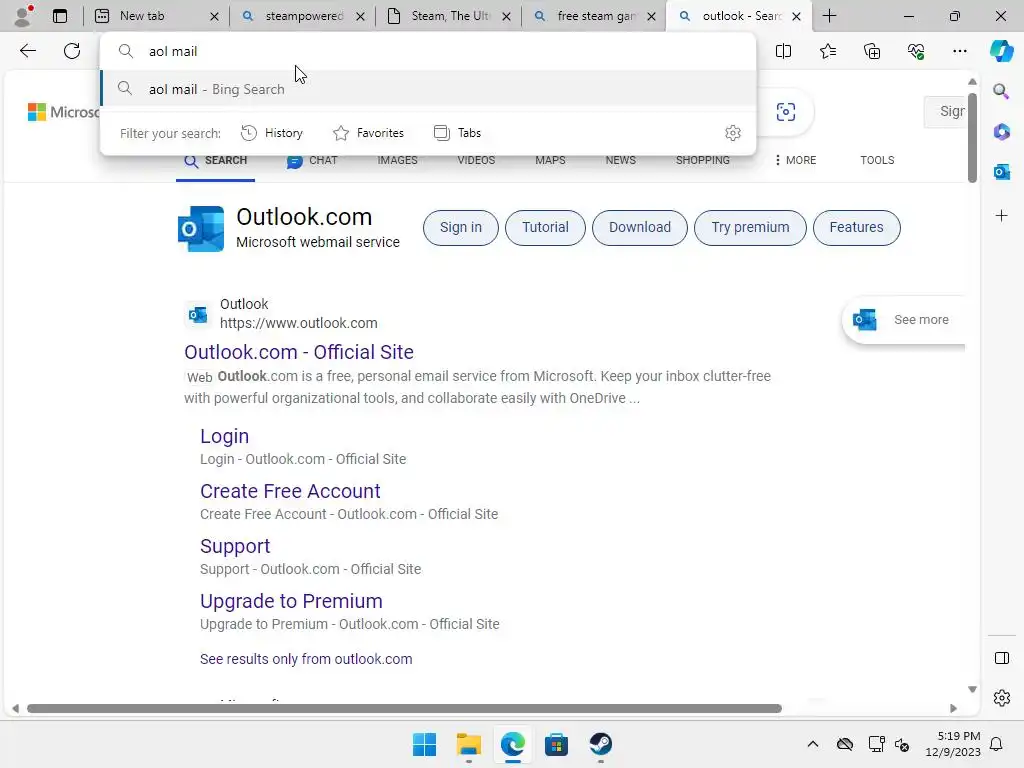Click the See more Outlook card
Screen dimensions: 1024x768
904,319
